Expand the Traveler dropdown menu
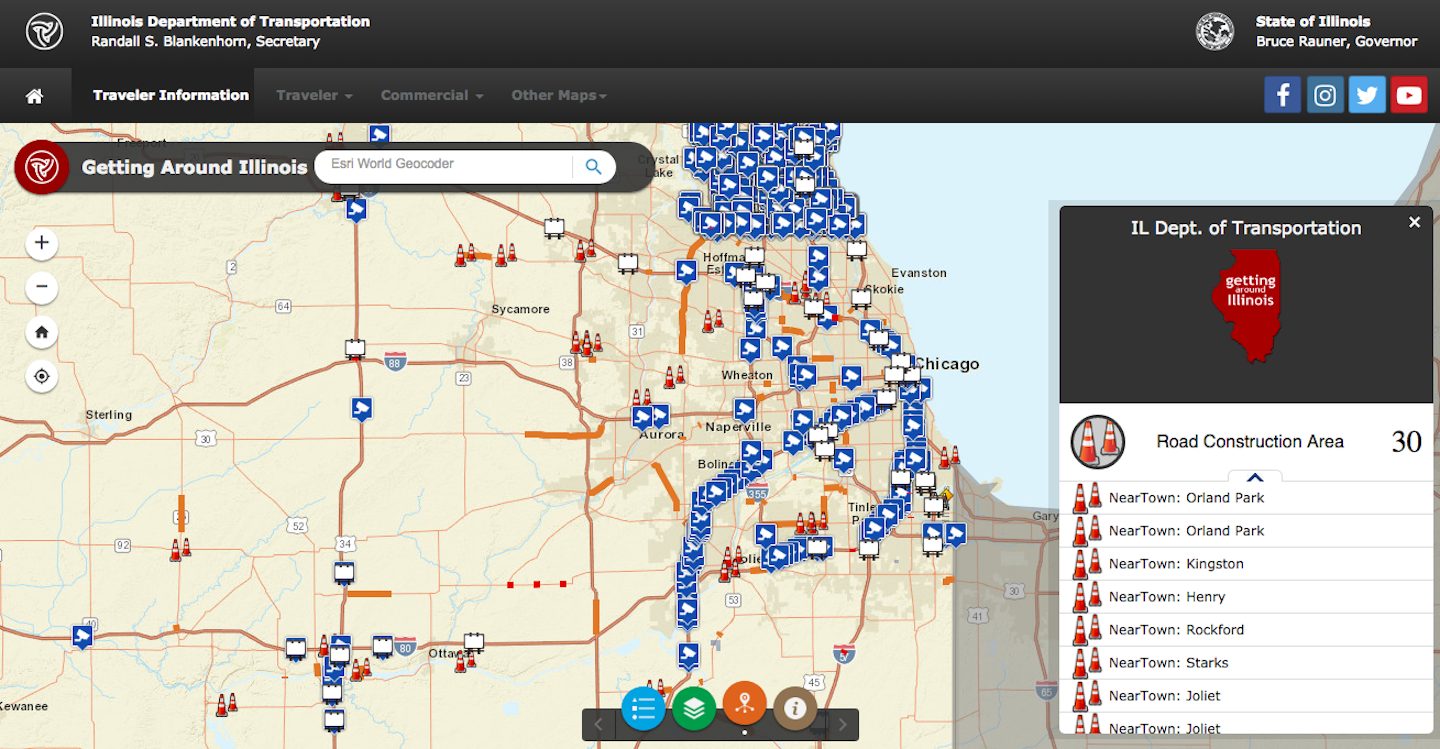The height and width of the screenshot is (749, 1440). coord(313,94)
